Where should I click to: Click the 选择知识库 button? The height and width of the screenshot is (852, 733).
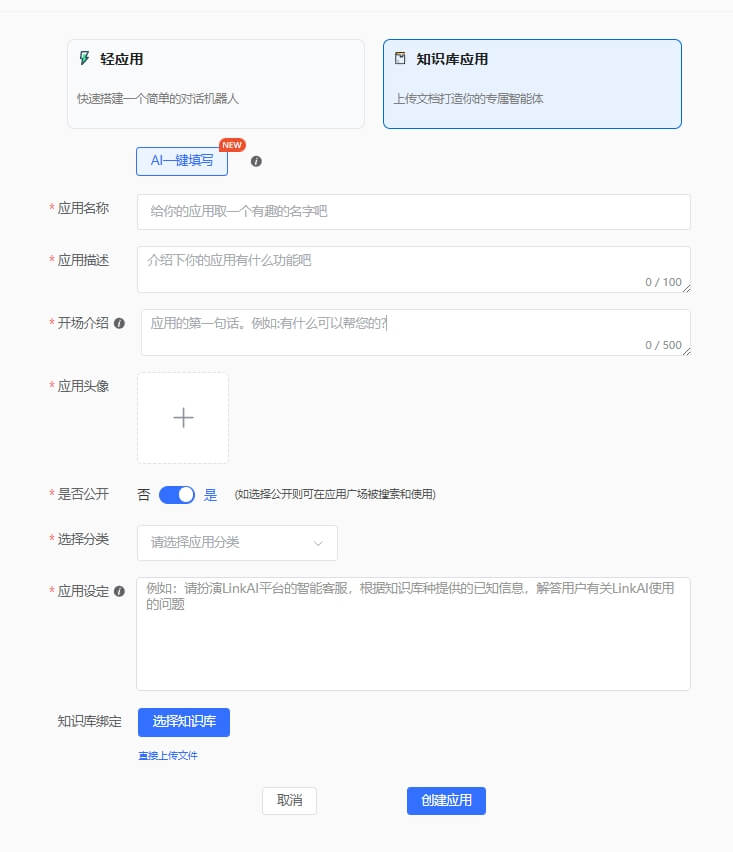pos(184,722)
